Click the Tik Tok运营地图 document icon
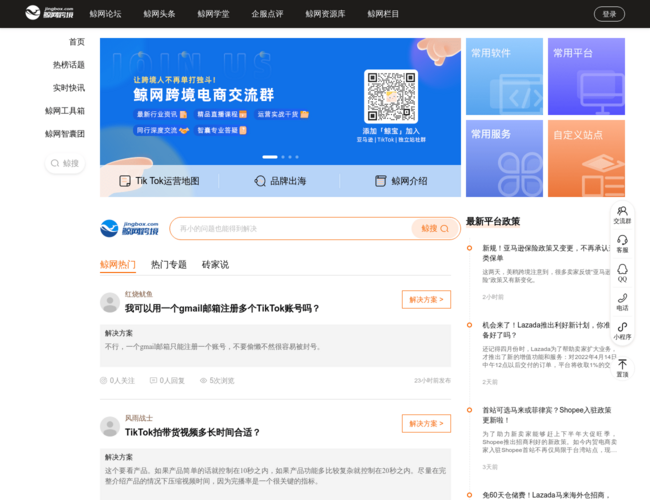 tap(124, 181)
